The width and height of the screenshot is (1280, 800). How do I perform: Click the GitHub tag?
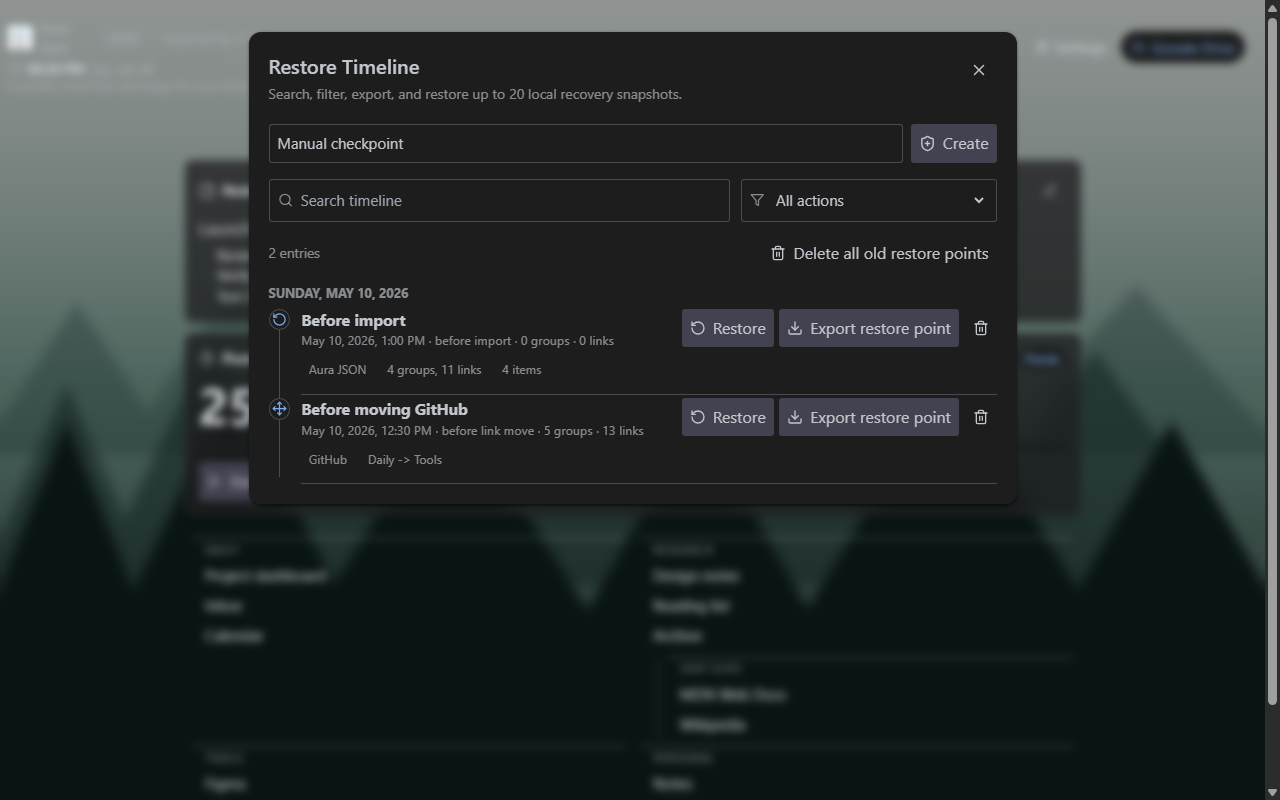pyautogui.click(x=327, y=460)
